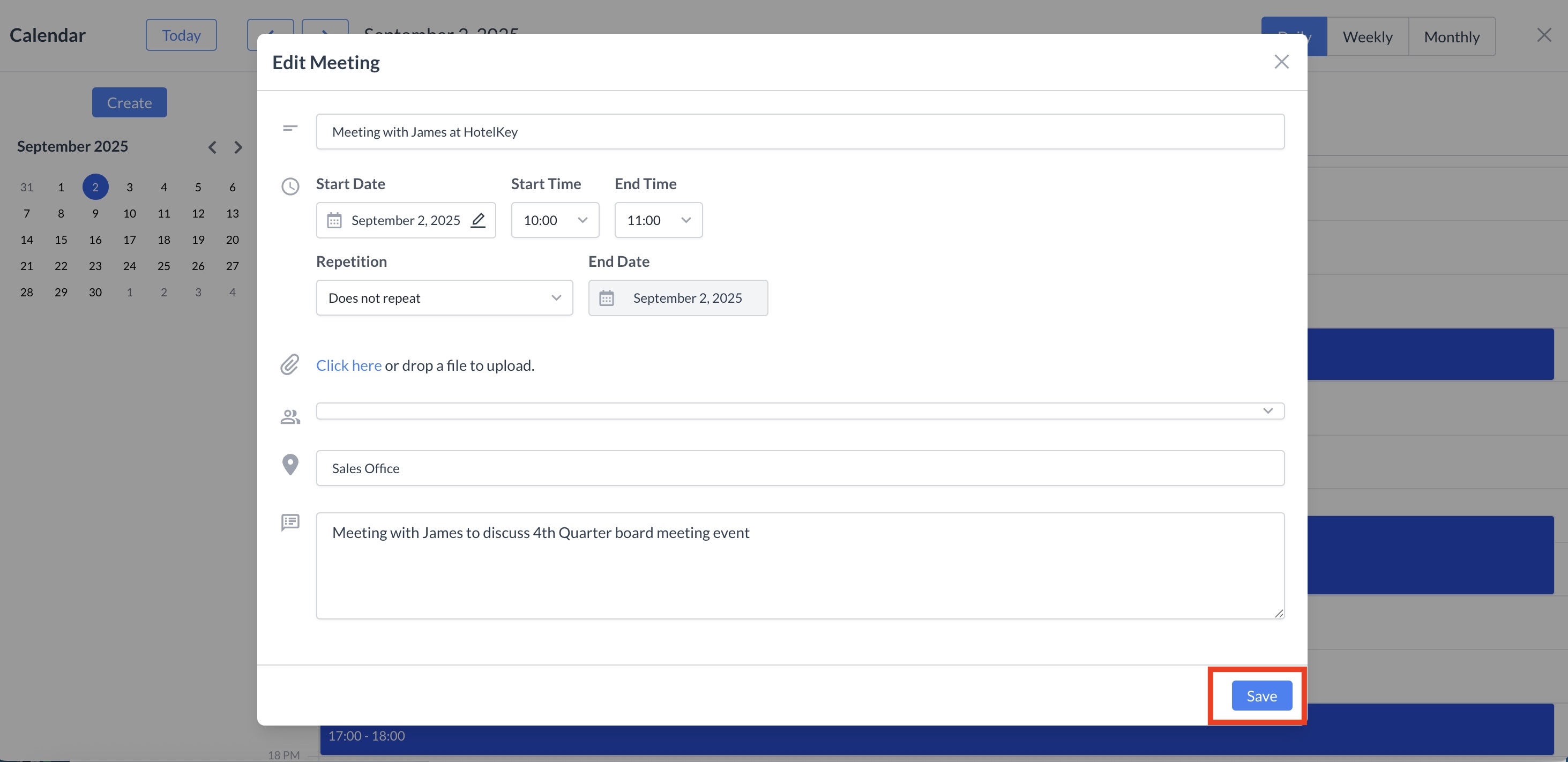The image size is (1568, 762).
Task: Expand the attendees selection dropdown
Action: tap(1267, 411)
